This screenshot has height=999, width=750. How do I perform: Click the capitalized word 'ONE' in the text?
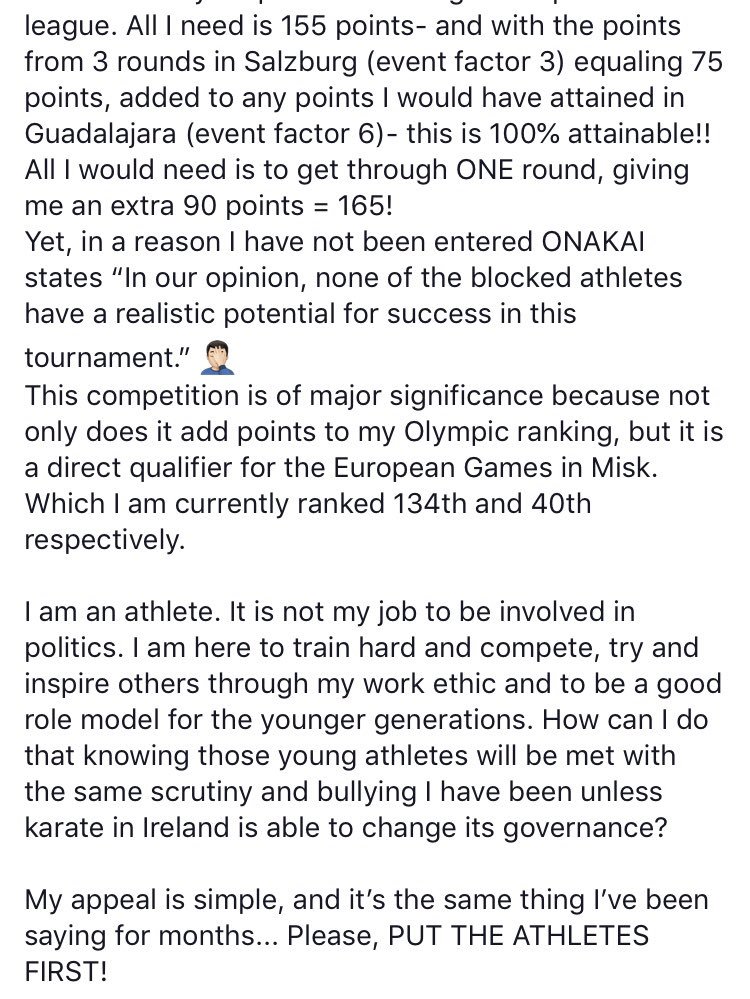pos(484,171)
